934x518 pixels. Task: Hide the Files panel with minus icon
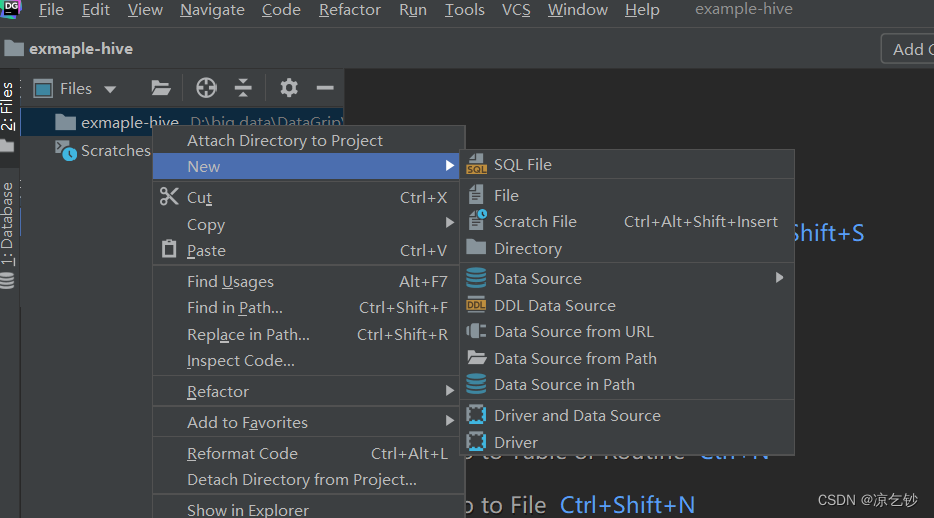click(325, 88)
